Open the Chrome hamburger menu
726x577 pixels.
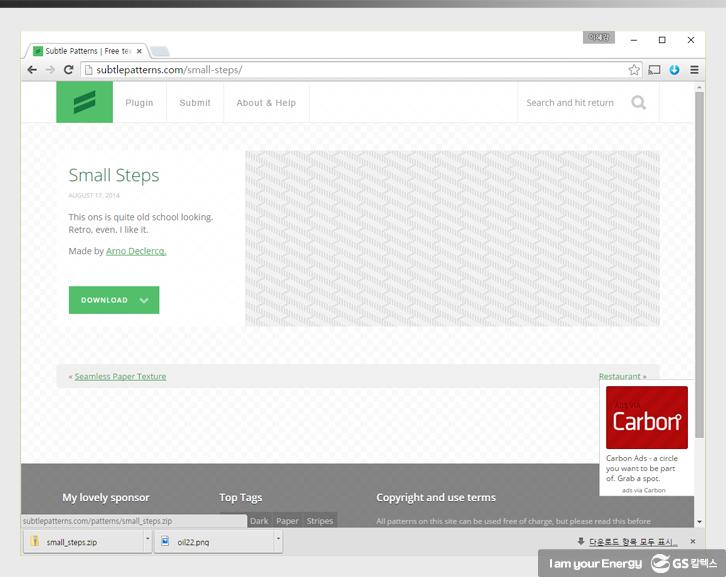pos(694,70)
